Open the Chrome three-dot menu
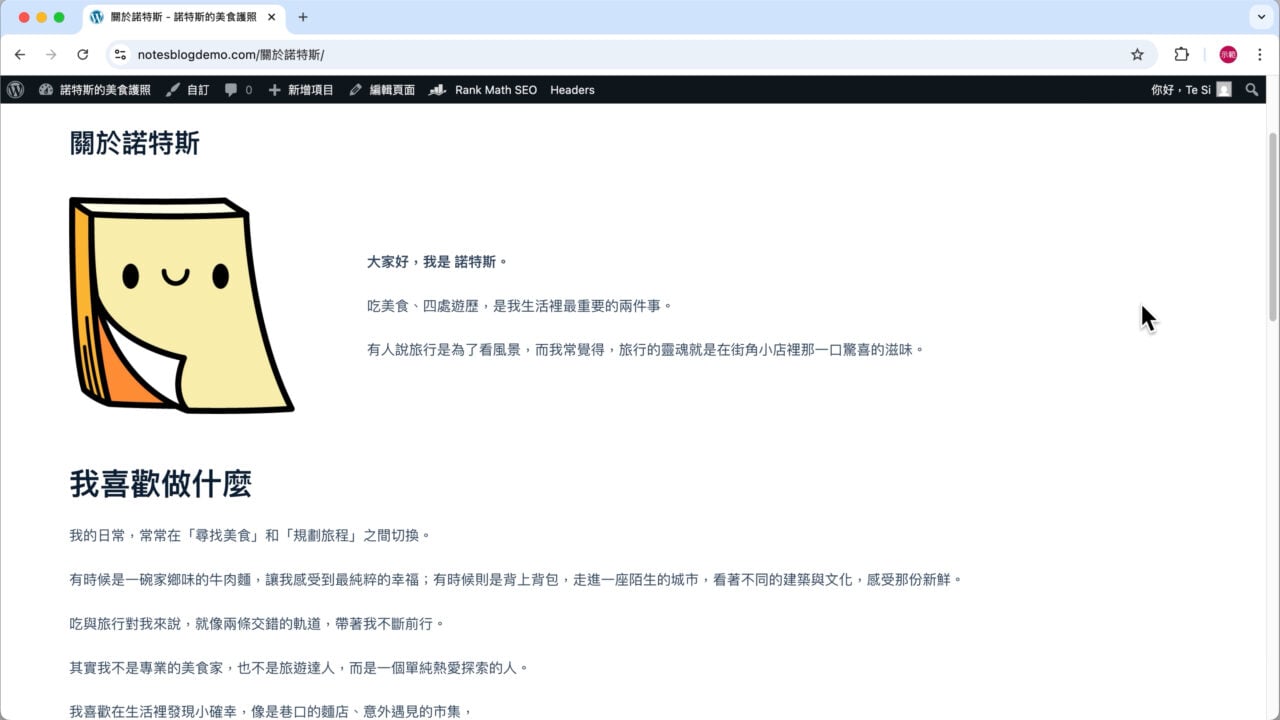This screenshot has width=1280, height=720. tap(1259, 55)
